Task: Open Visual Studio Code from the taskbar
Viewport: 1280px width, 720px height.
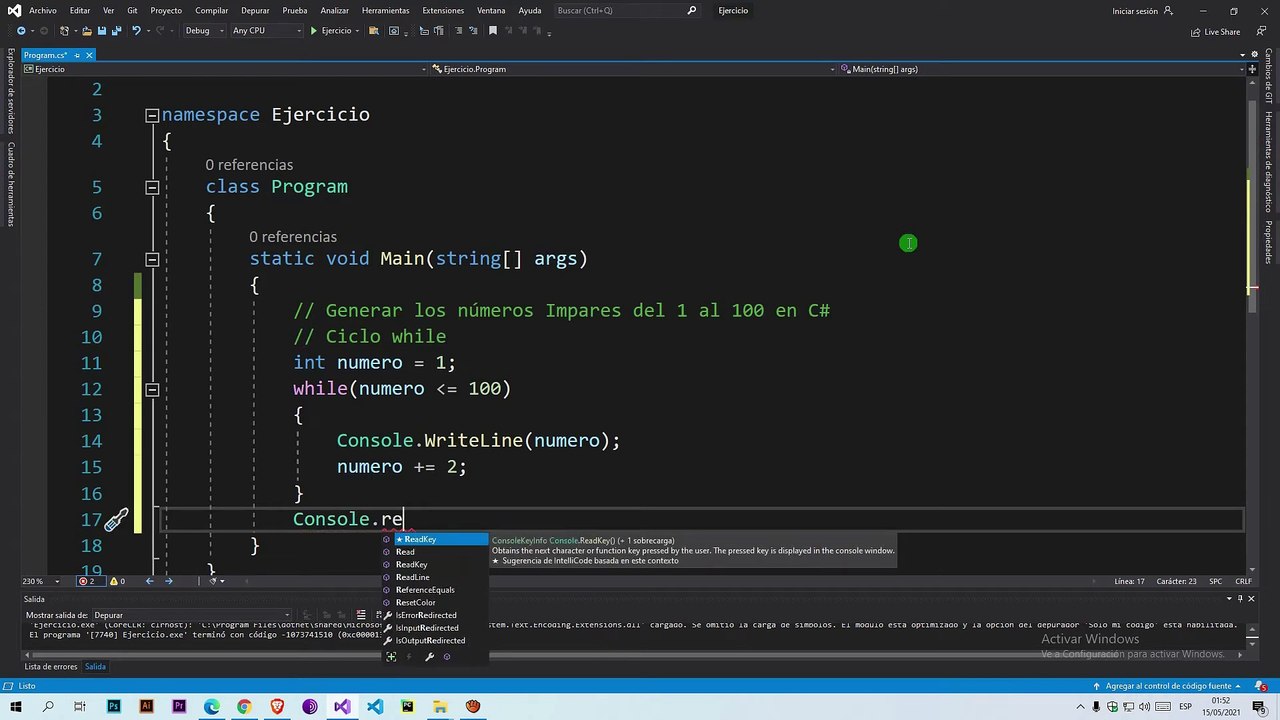Action: [x=375, y=707]
